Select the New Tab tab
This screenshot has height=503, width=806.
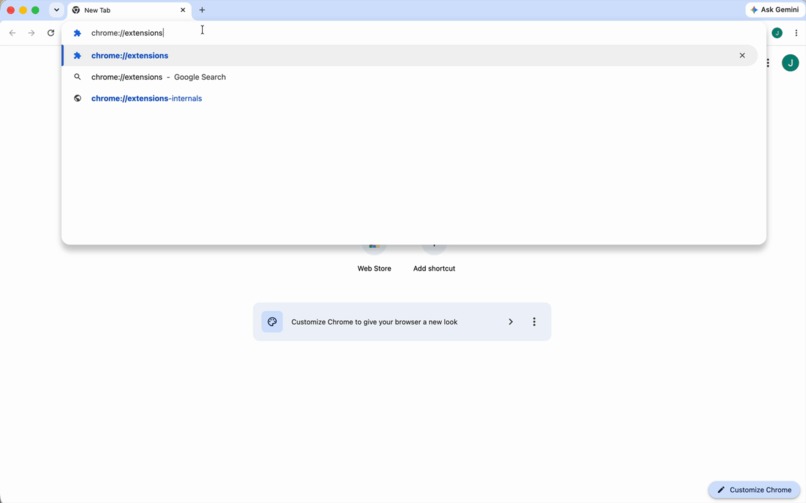[x=129, y=10]
